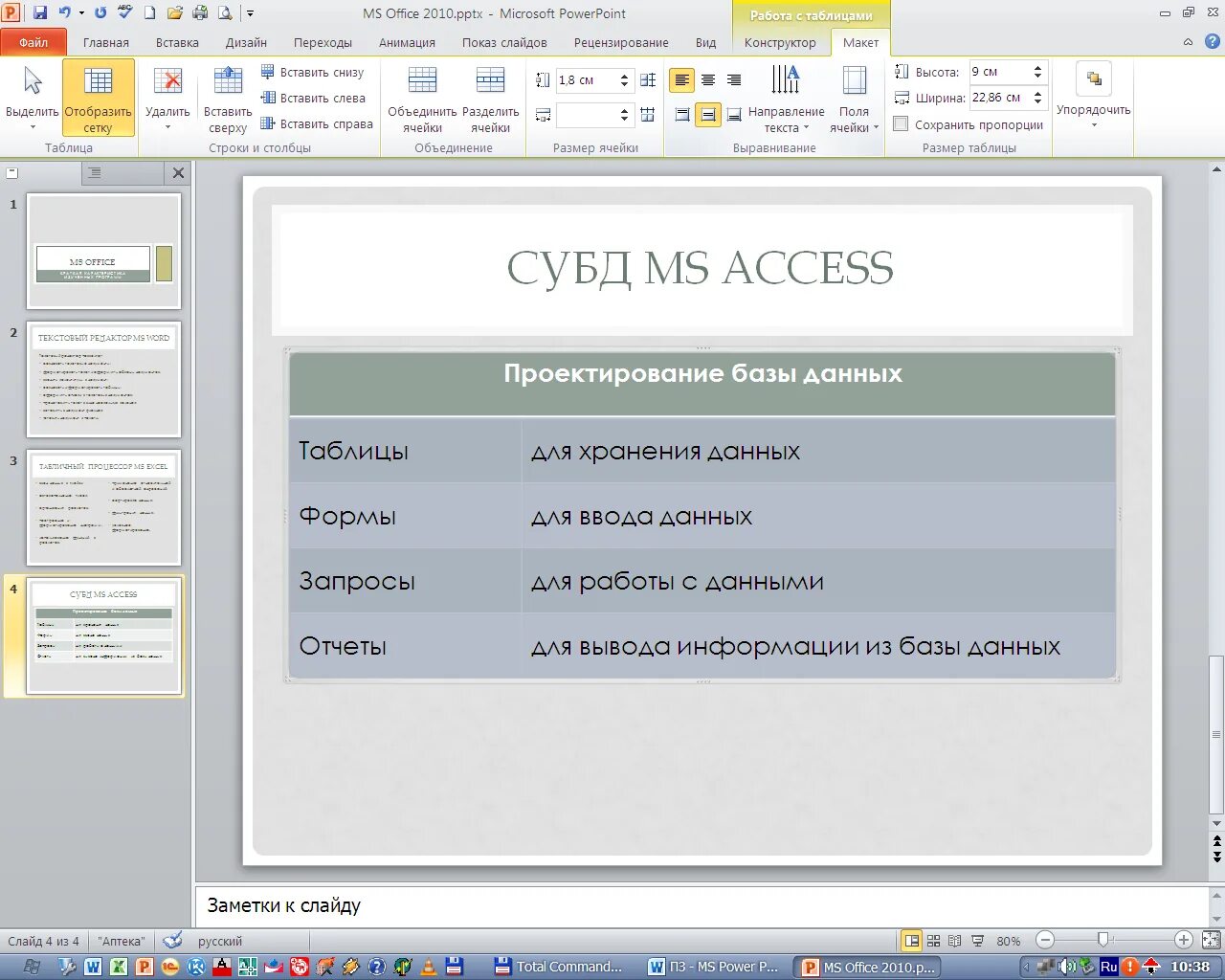The image size is (1225, 980).
Task: Click the table Высота value field
Action: pos(998,72)
